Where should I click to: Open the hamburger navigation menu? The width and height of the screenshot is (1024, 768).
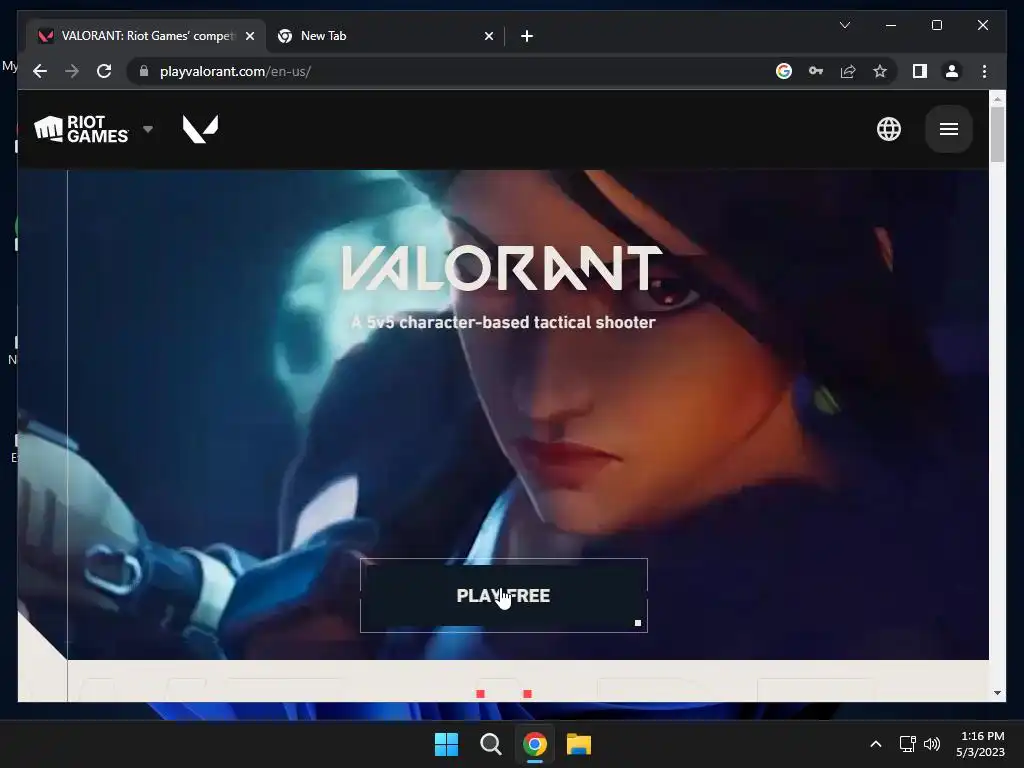[949, 129]
